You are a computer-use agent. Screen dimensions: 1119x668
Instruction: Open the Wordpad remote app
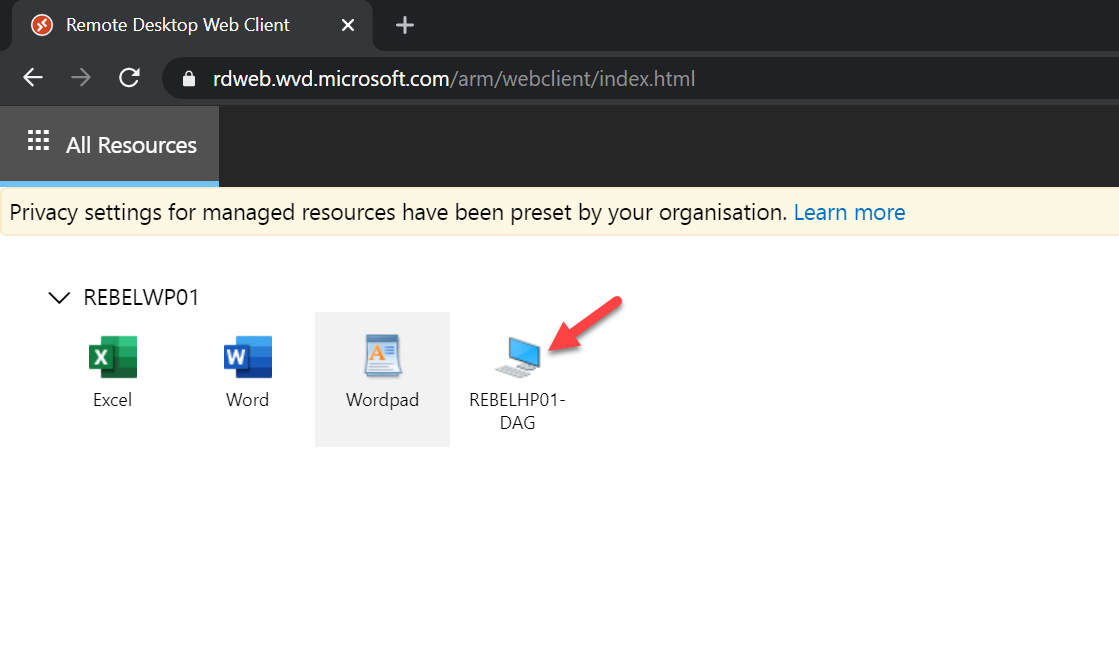pyautogui.click(x=383, y=379)
